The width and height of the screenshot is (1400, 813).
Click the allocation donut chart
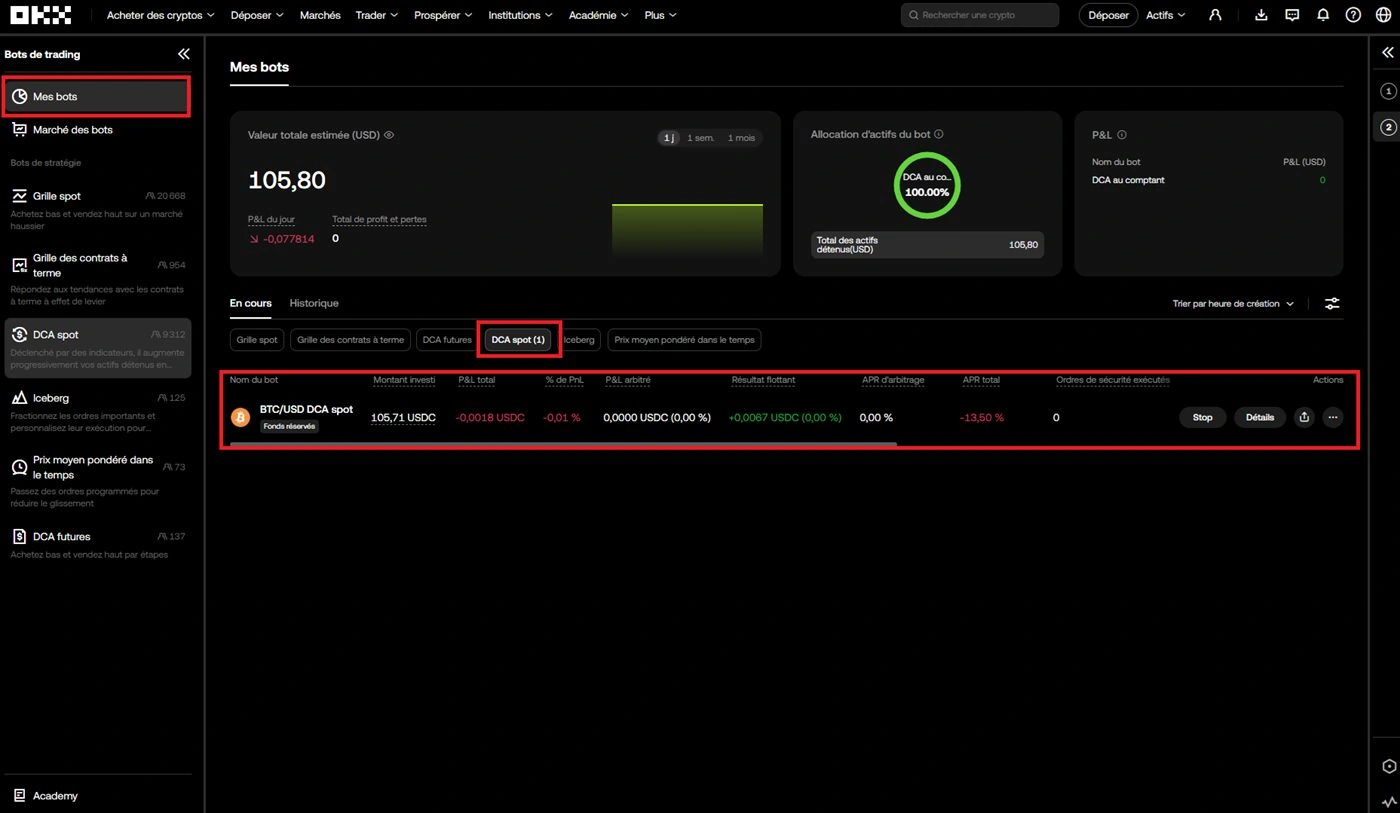pos(926,184)
